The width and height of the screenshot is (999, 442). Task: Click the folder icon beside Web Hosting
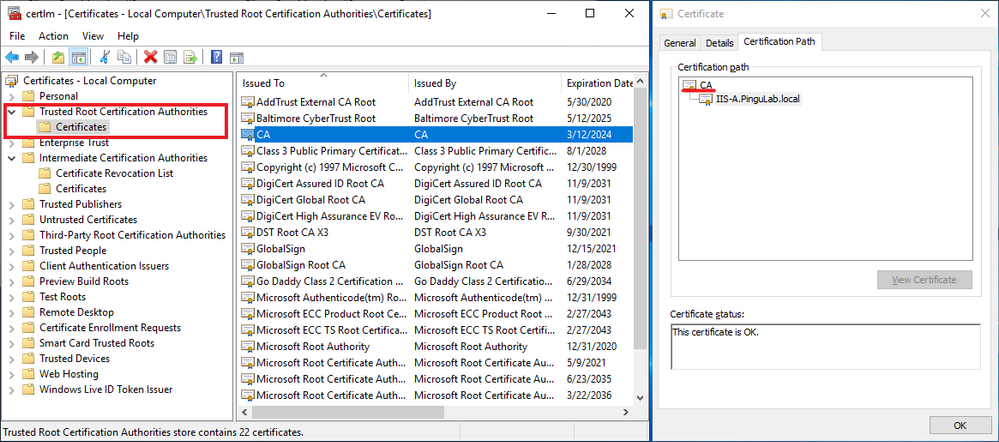point(28,374)
